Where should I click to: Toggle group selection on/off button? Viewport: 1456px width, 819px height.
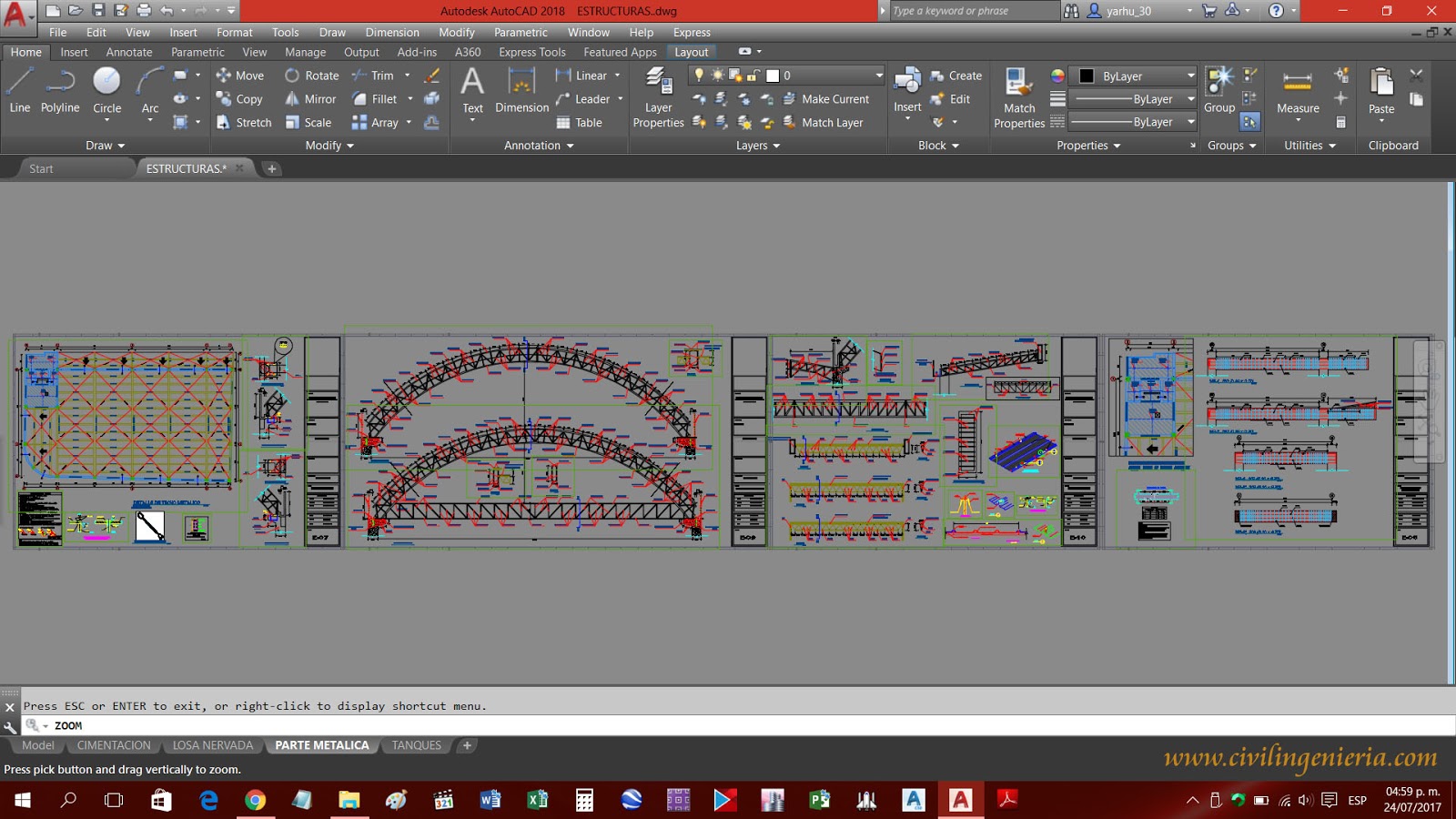pos(1250,121)
